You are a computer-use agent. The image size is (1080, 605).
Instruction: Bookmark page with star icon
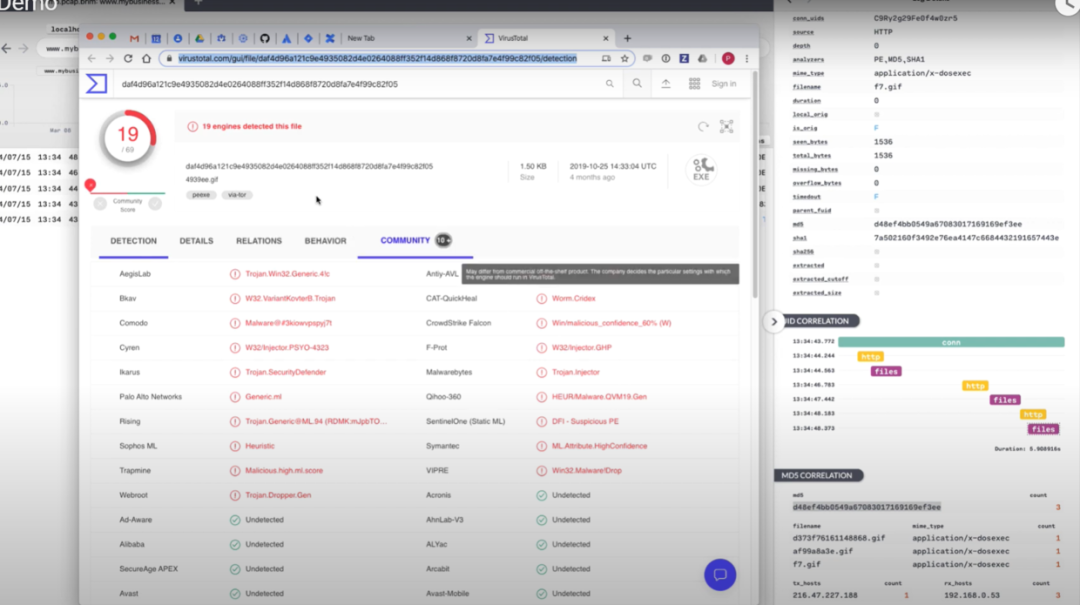tap(625, 59)
